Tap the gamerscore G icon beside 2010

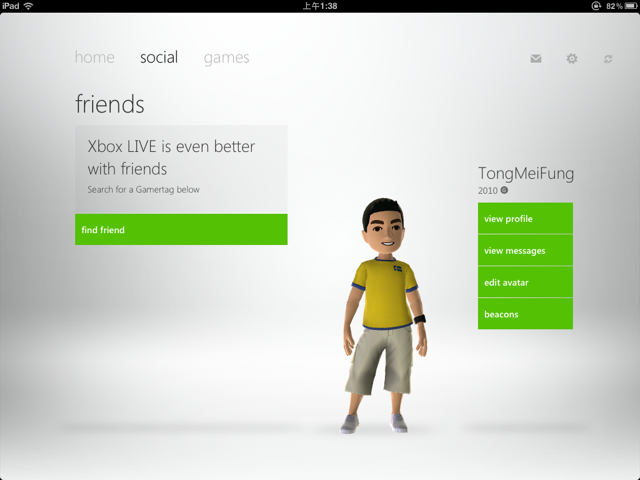(x=505, y=190)
